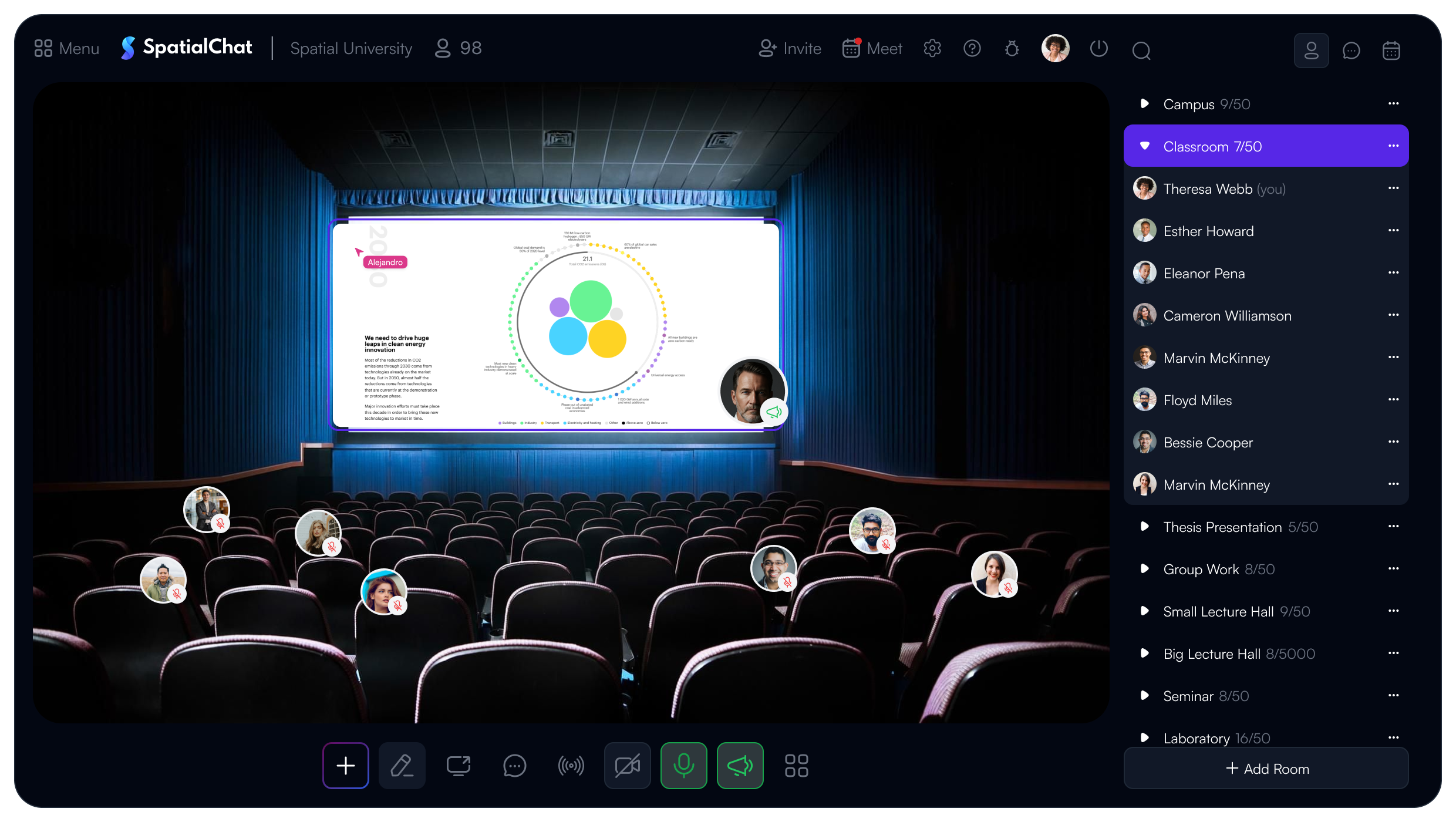
Task: Click the plus add content button
Action: click(x=346, y=766)
